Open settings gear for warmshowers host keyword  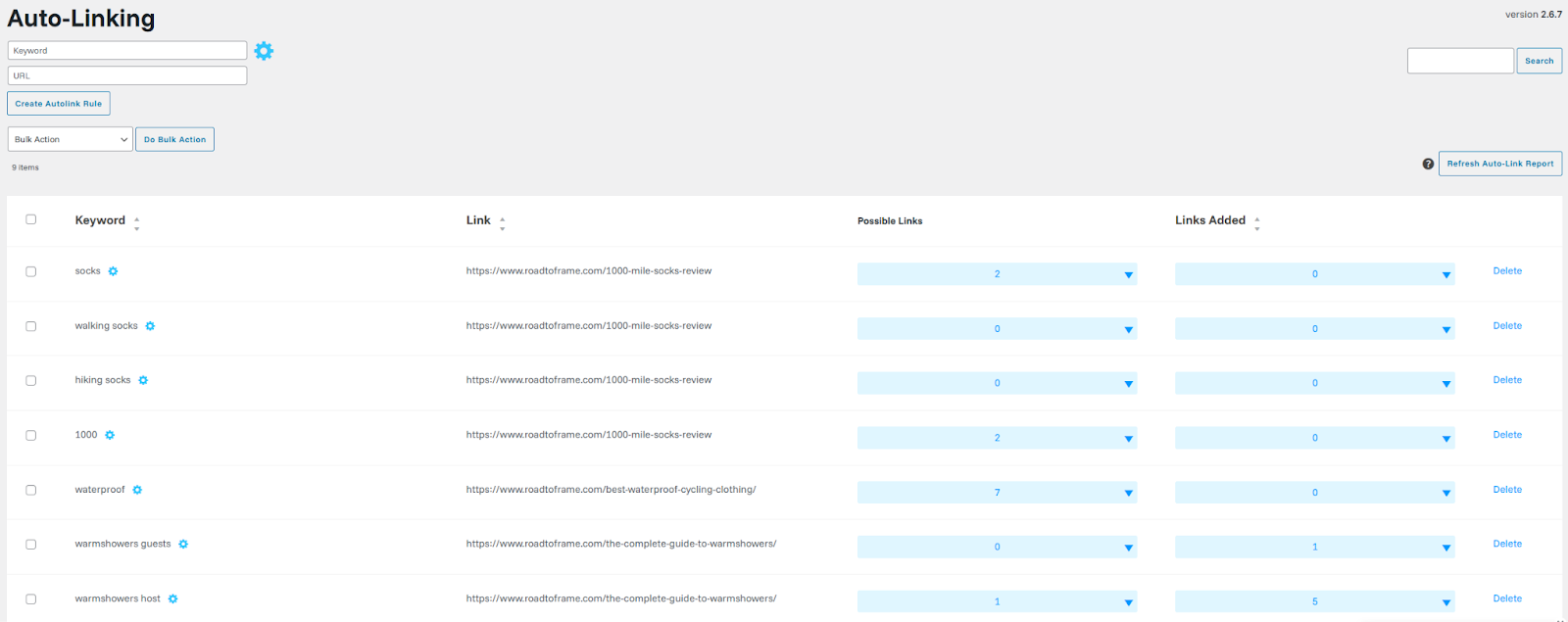(172, 598)
